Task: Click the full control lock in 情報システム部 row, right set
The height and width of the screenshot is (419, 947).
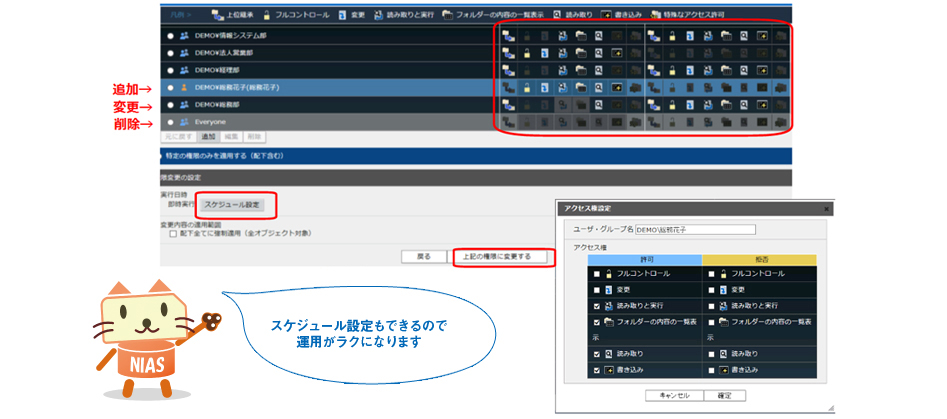Action: 672,36
